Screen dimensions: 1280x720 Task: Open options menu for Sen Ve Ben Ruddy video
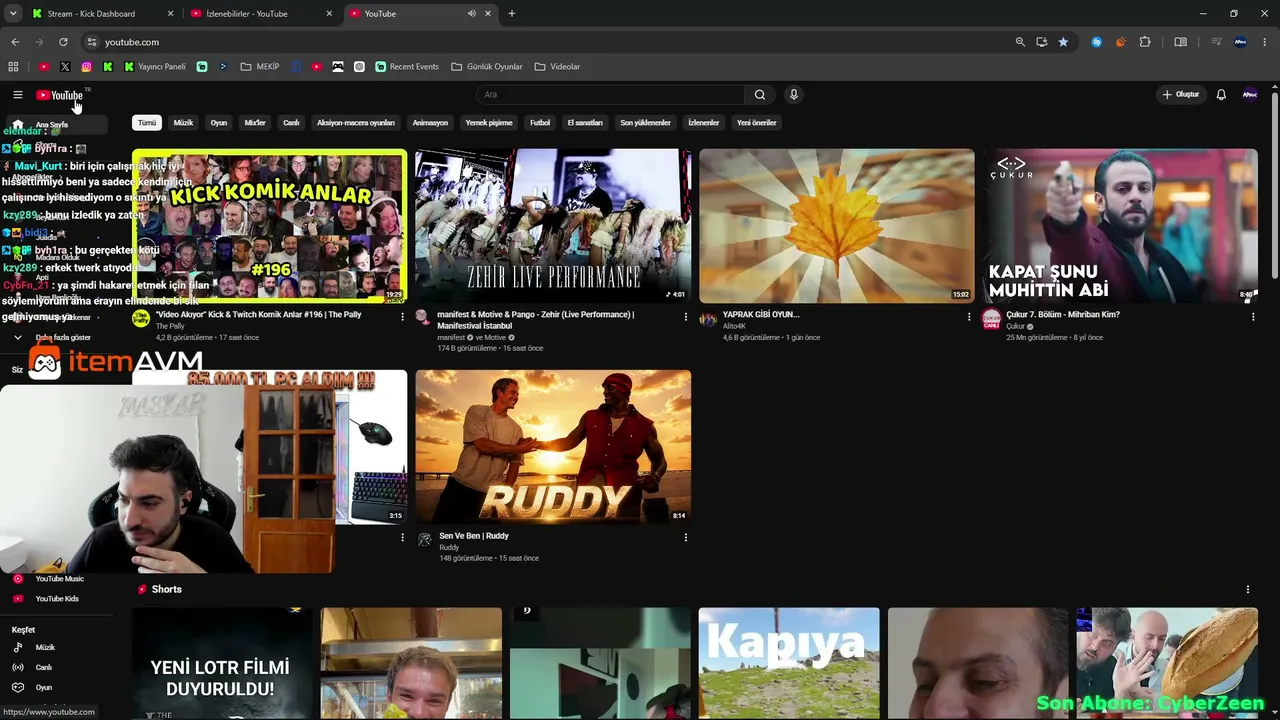click(x=685, y=538)
